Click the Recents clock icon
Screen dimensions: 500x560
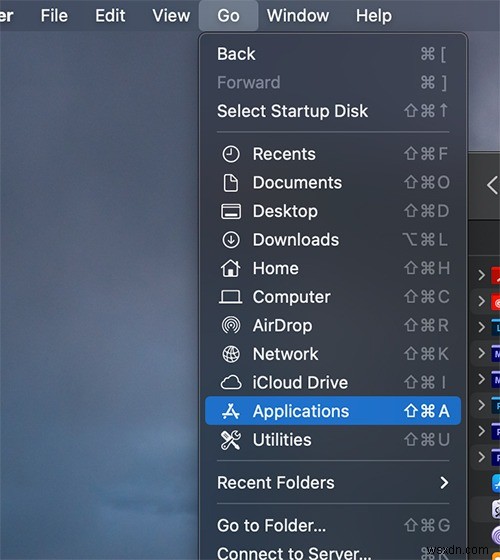231,154
